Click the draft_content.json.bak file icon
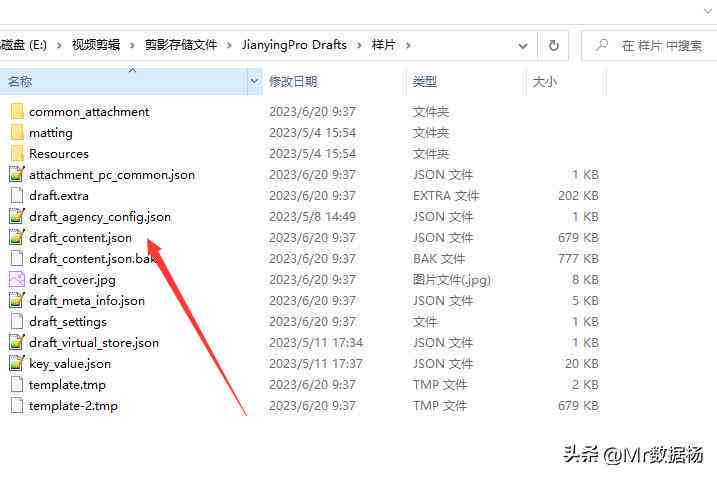717x477 pixels. click(17, 259)
